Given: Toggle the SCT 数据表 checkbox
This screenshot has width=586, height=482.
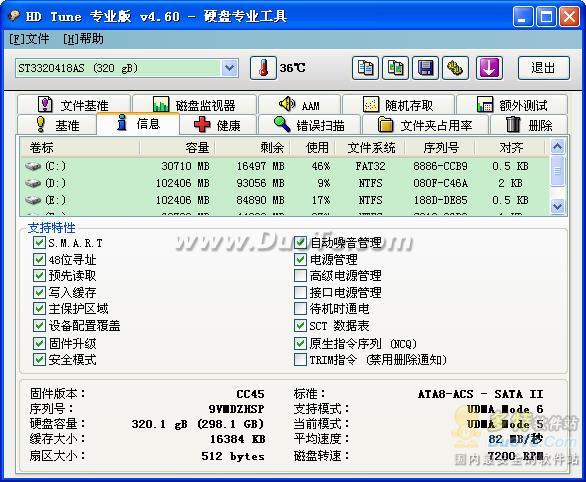Looking at the screenshot, I should point(300,325).
